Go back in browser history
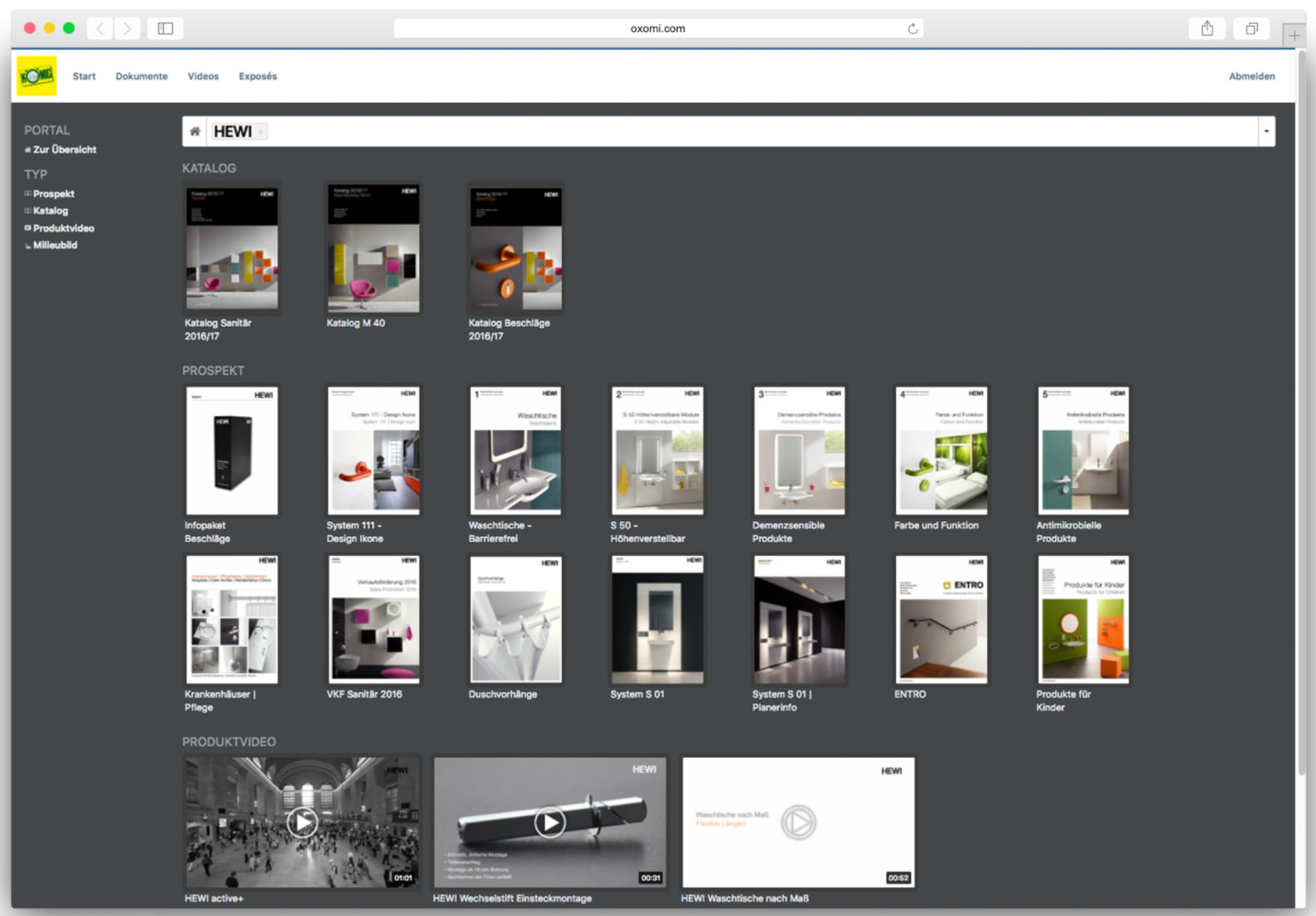Viewport: 1316px width, 916px height. tap(100, 29)
